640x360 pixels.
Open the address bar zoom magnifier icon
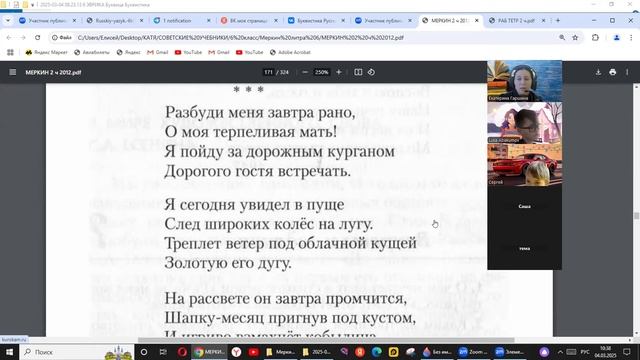(x=562, y=38)
